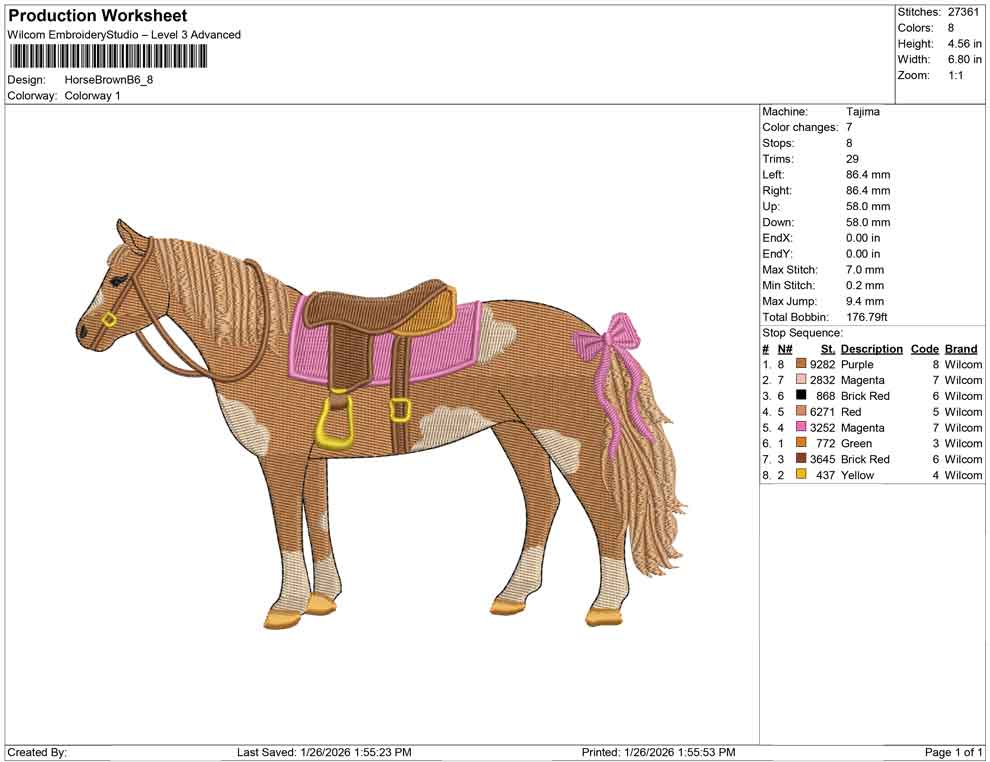Click the Purple 9282 color swatch
990x762 pixels.
(x=799, y=364)
